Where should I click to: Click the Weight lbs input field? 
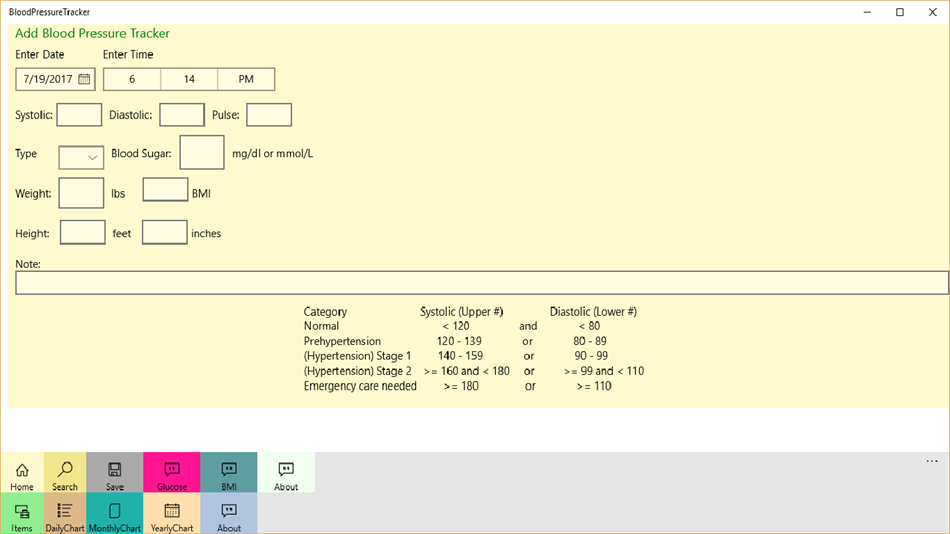pyautogui.click(x=81, y=193)
